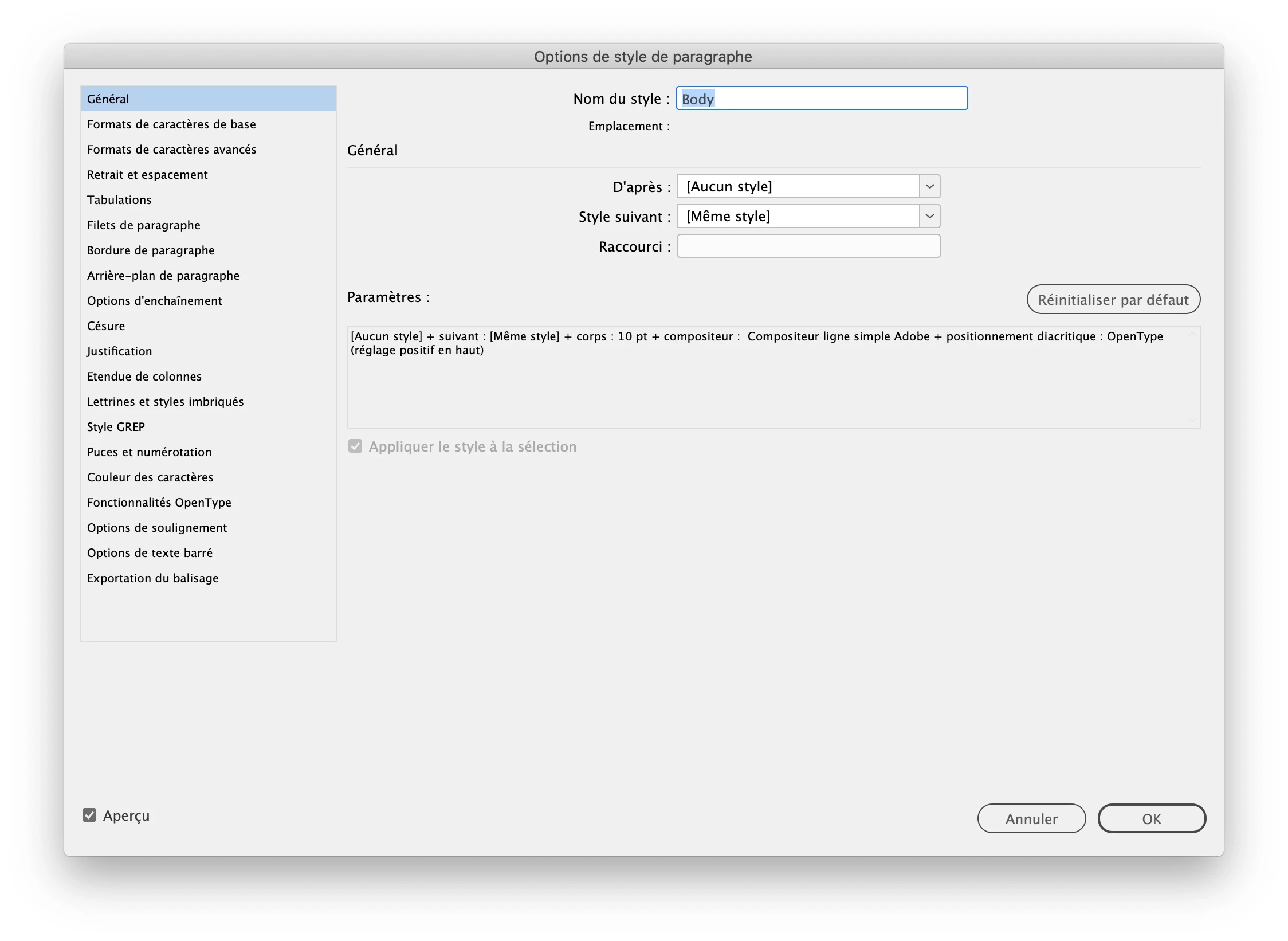Select Césure in the sidebar list
This screenshot has height=941, width=1288.
[106, 326]
